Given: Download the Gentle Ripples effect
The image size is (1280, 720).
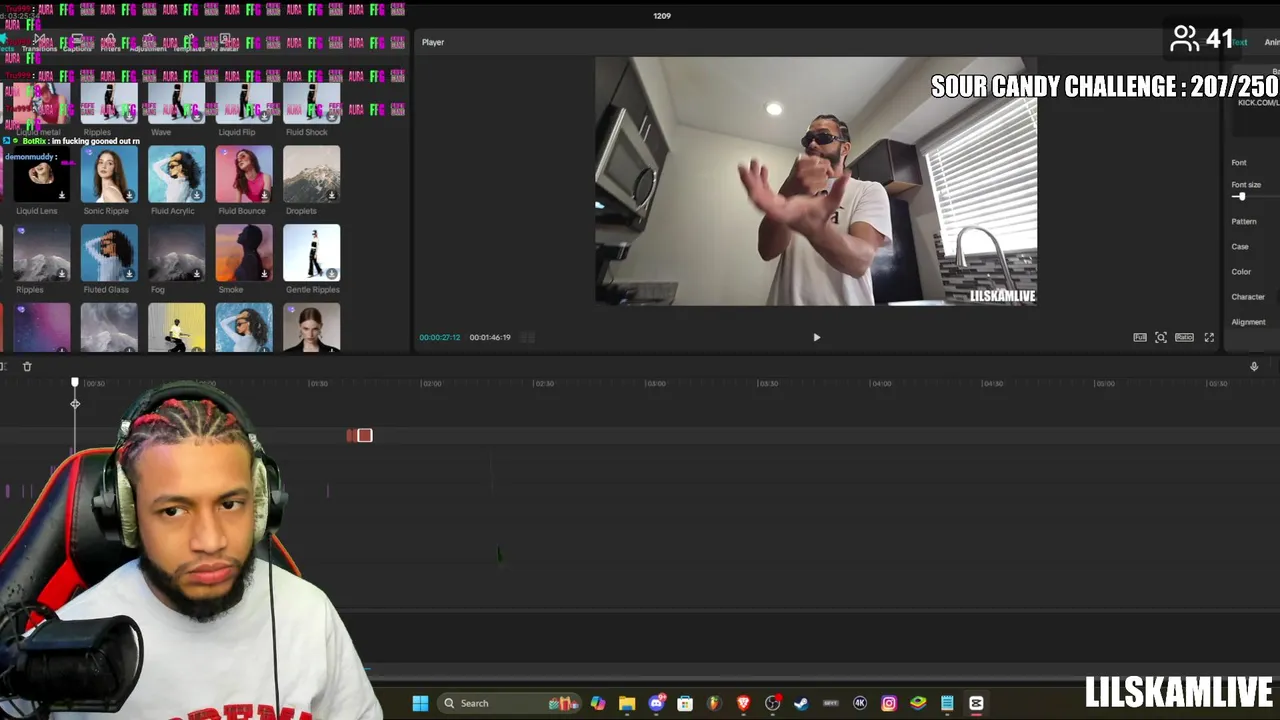Looking at the screenshot, I should coord(331,274).
